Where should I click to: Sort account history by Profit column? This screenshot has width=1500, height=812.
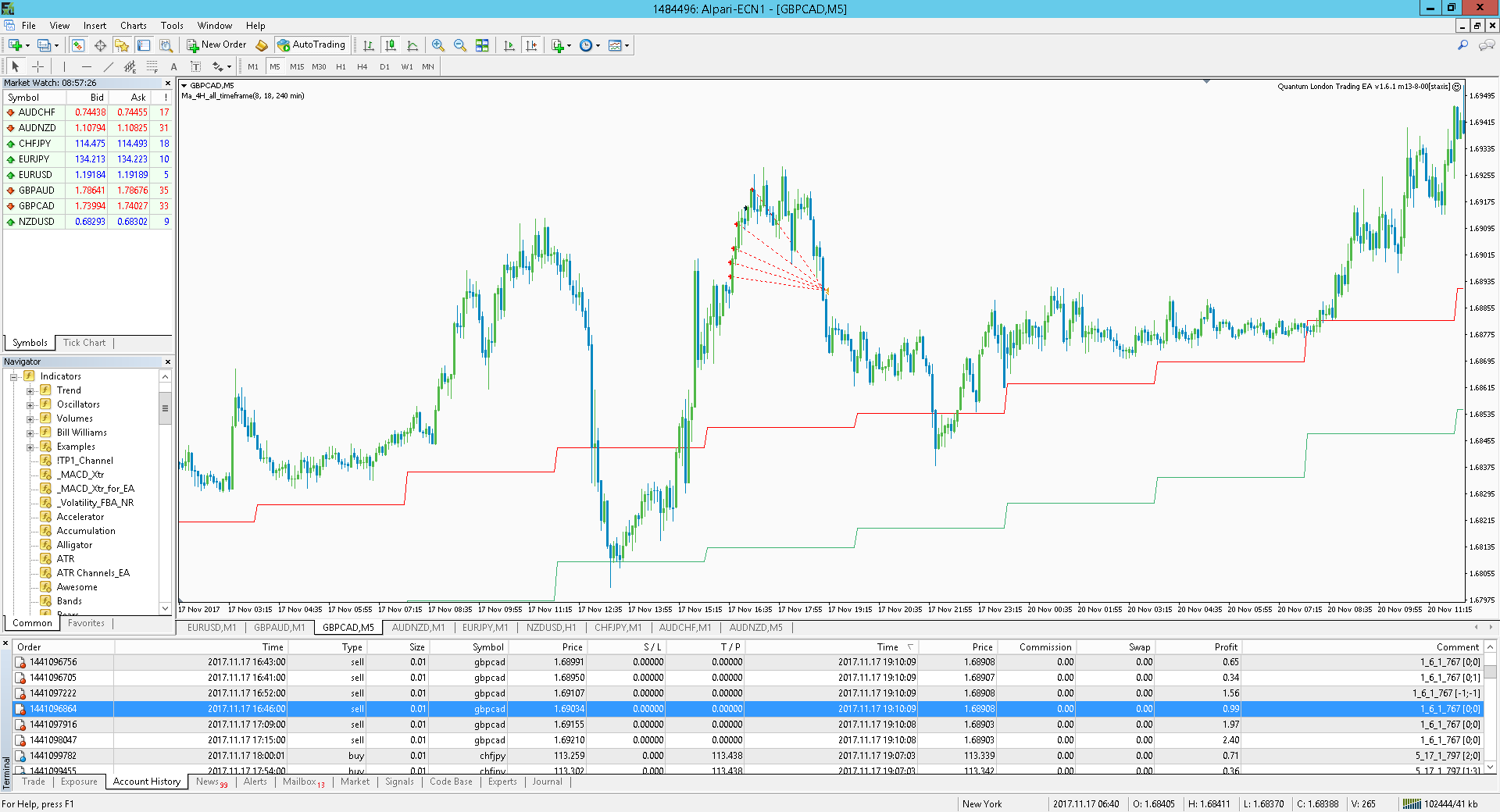pyautogui.click(x=1198, y=647)
